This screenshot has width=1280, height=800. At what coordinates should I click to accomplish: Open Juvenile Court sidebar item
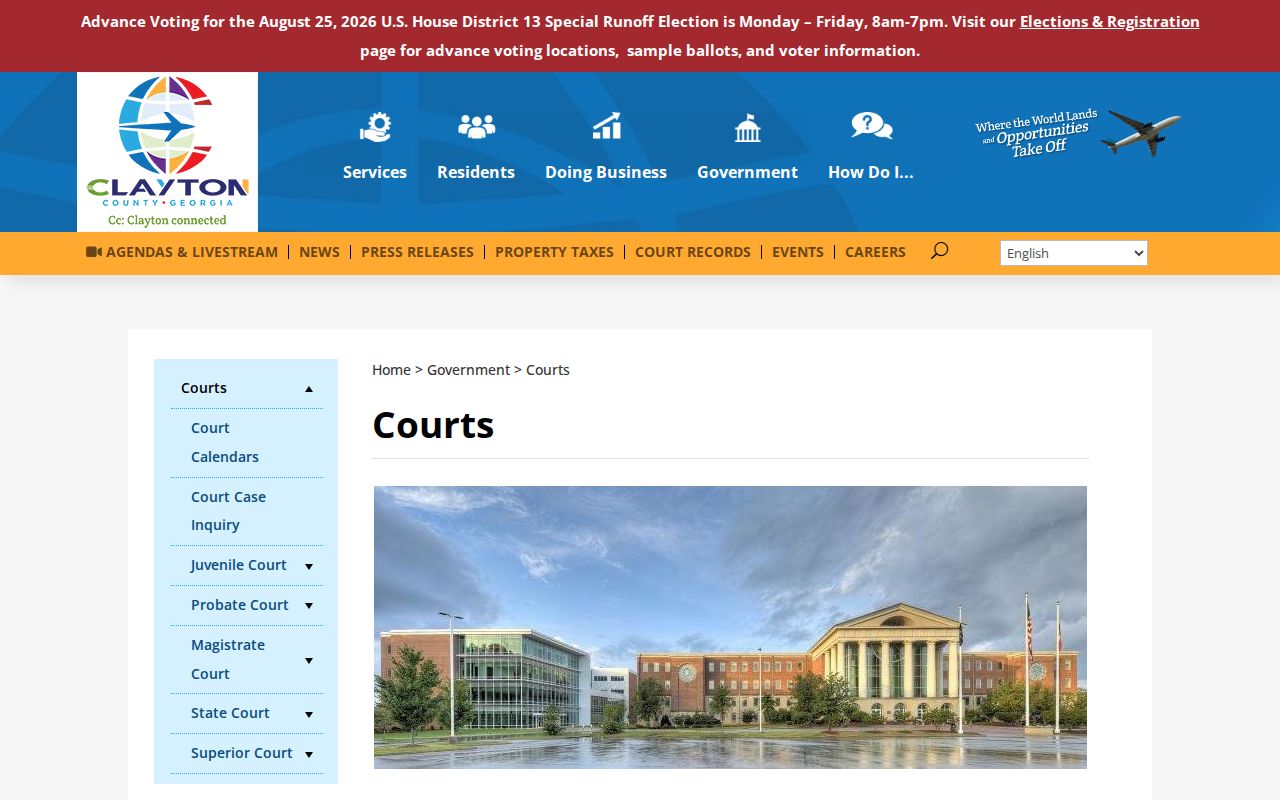[238, 565]
